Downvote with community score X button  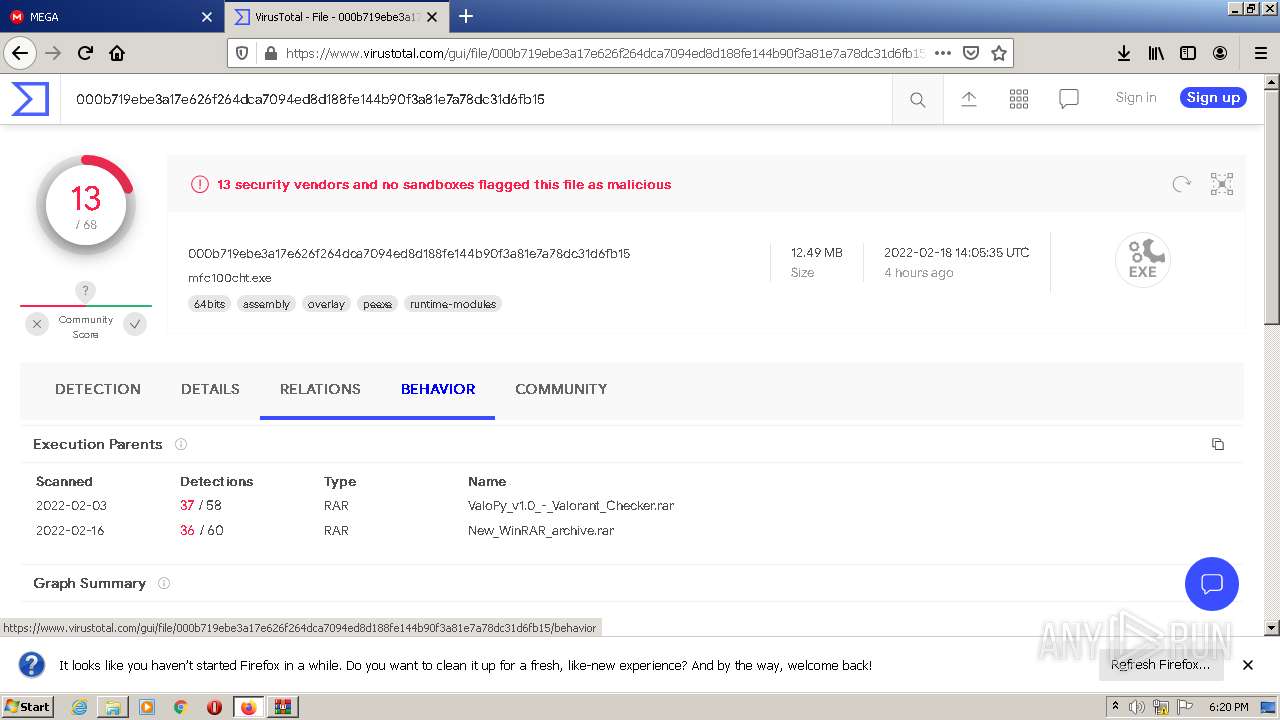[37, 324]
